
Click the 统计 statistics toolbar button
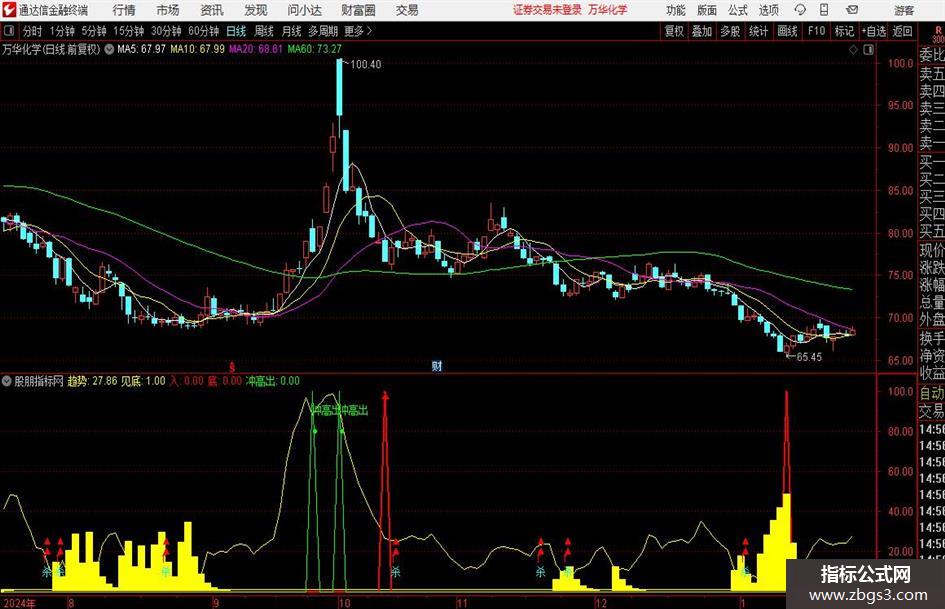[758, 31]
